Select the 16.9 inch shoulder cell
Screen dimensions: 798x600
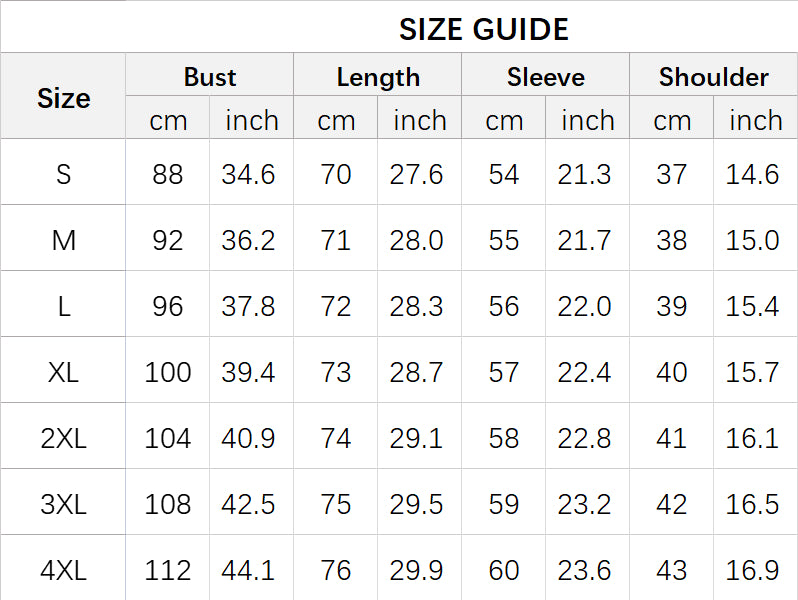(753, 570)
